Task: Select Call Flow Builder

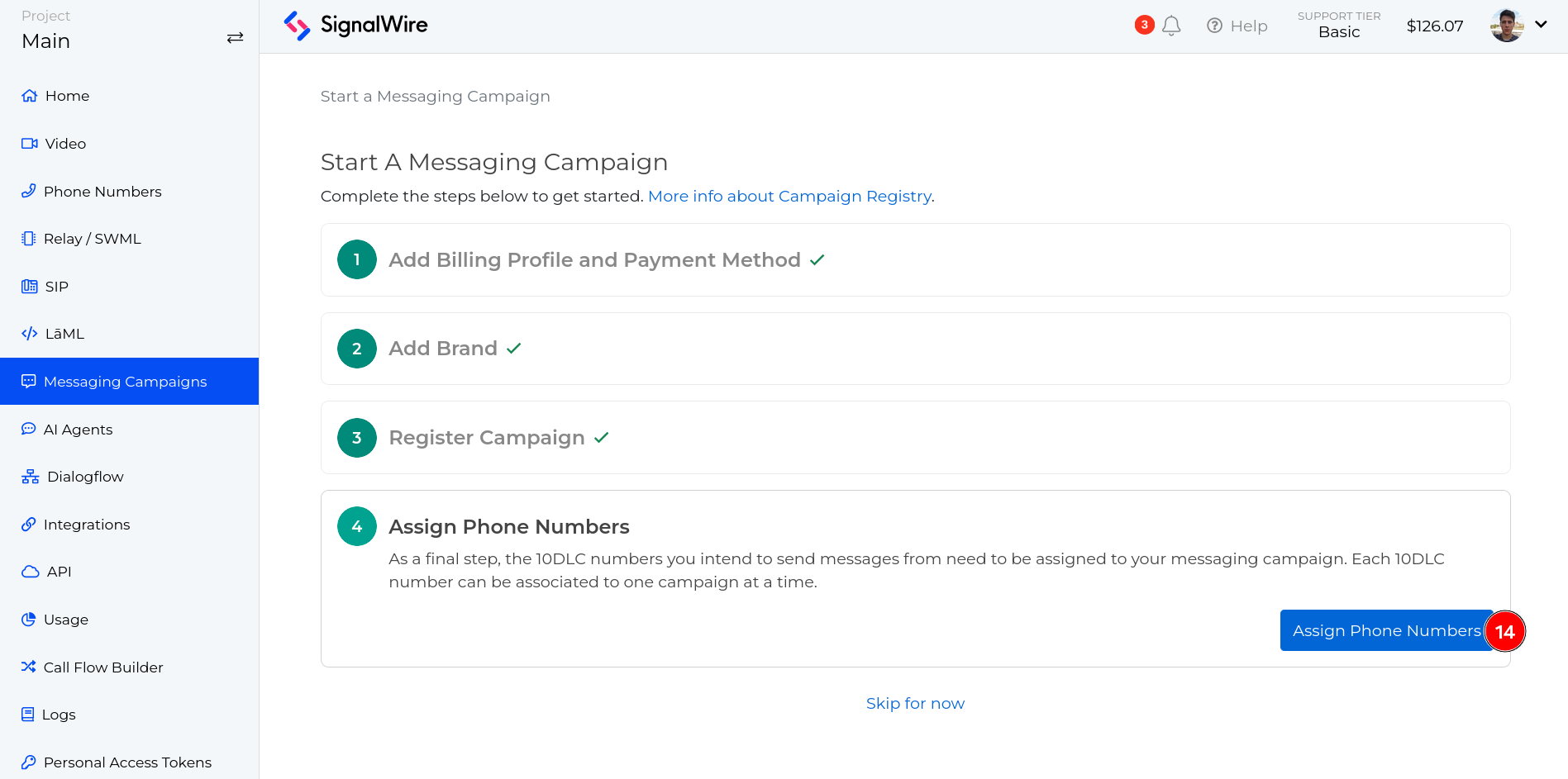Action: coord(103,667)
